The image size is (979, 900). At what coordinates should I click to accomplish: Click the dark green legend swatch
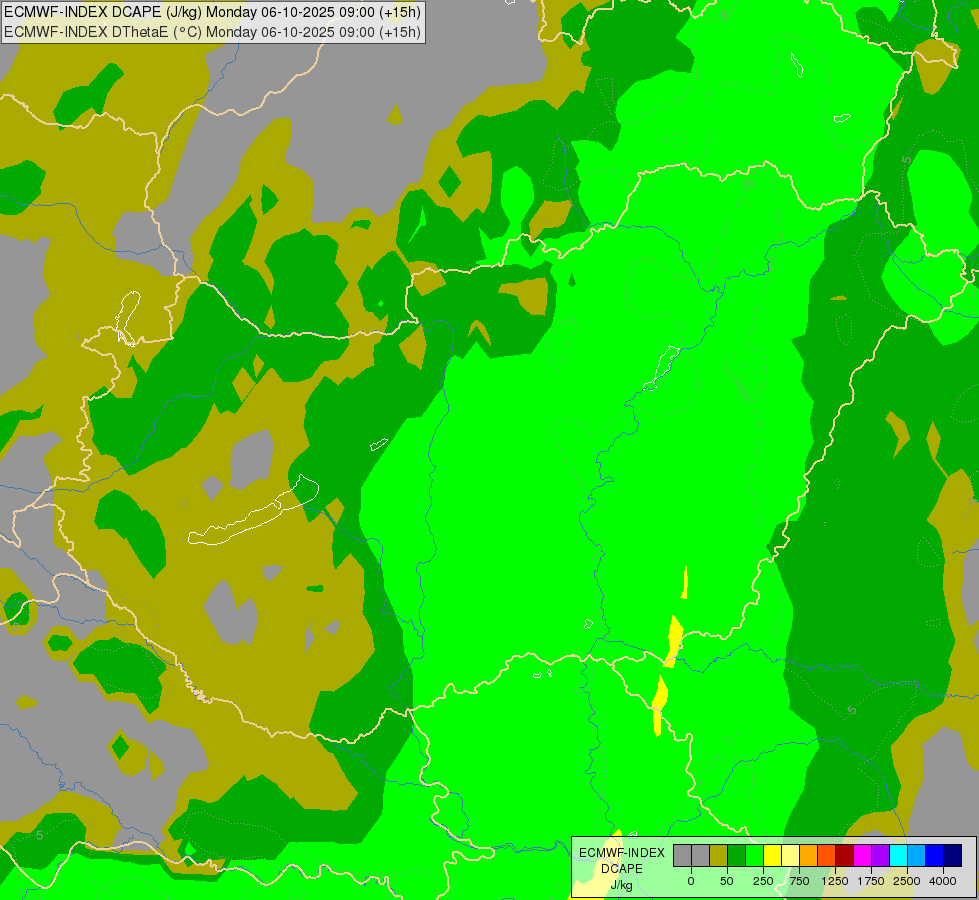(x=736, y=856)
